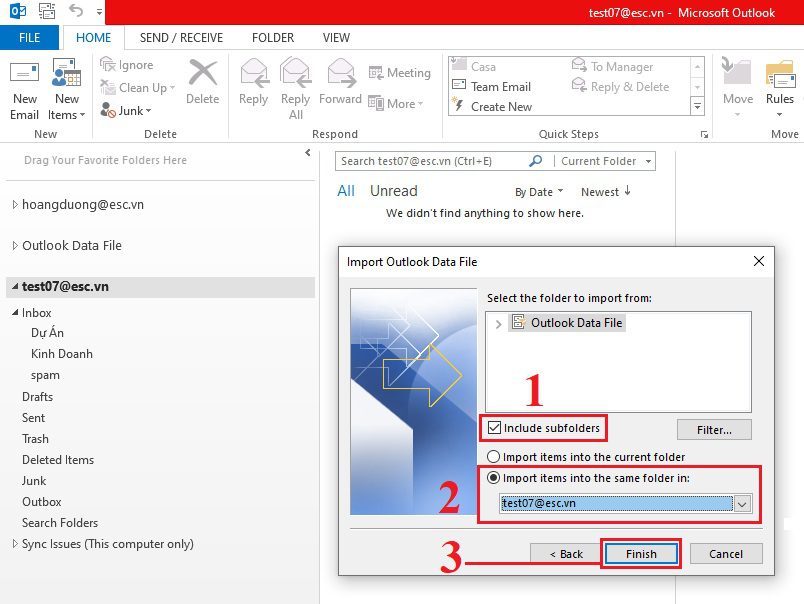Screen dimensions: 804x604
Task: Click the search mailbox input field
Action: pyautogui.click(x=433, y=161)
